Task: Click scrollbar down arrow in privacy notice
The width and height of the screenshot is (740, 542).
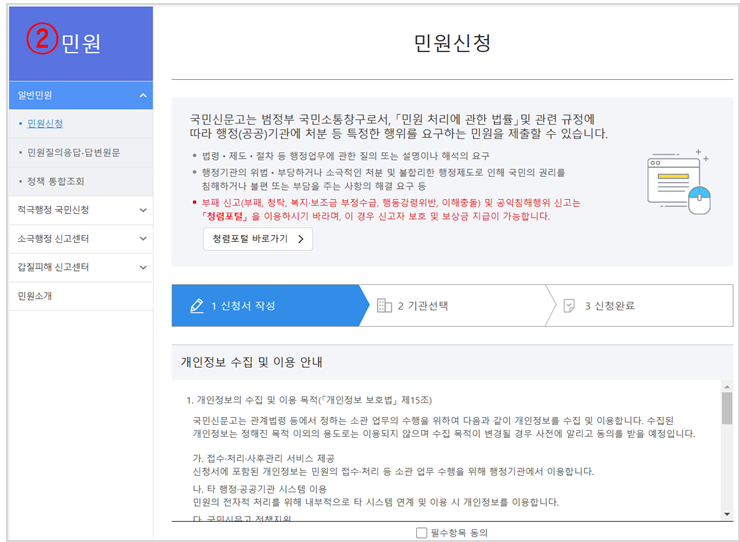Action: point(727,514)
